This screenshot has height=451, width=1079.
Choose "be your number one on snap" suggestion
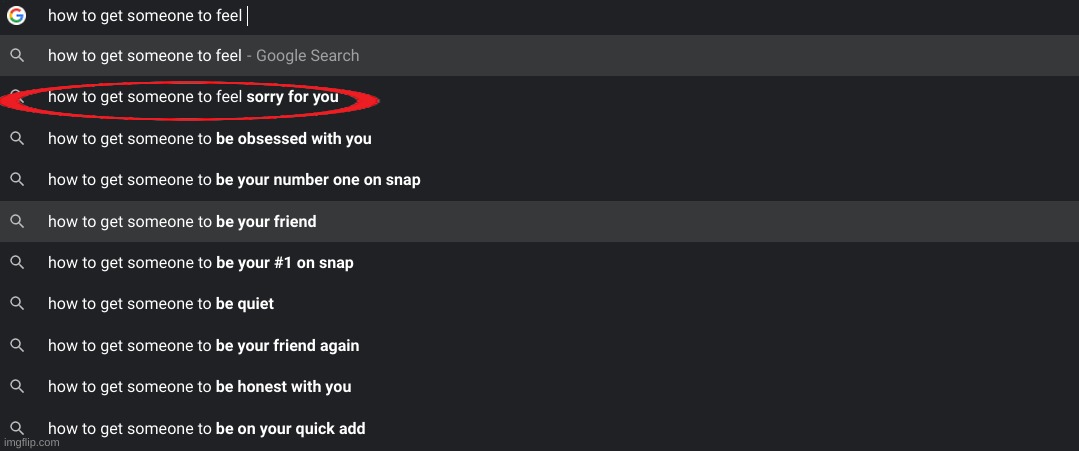234,180
